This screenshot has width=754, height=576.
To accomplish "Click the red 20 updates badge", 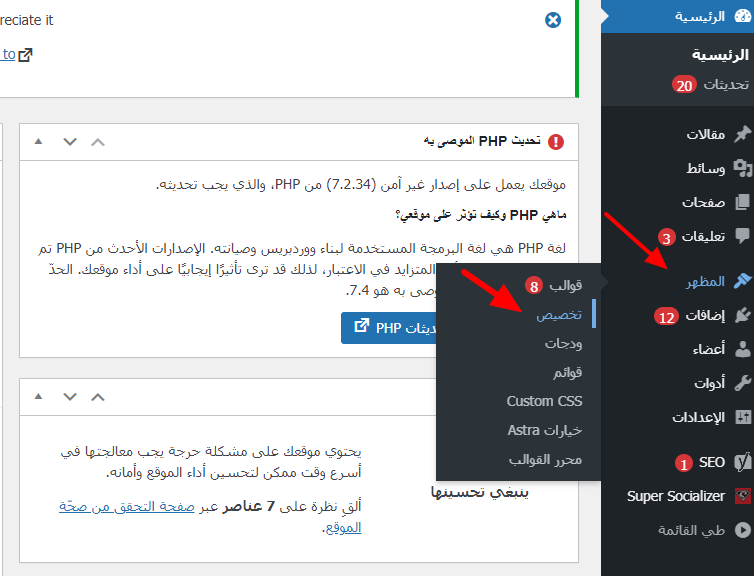I will coord(684,85).
